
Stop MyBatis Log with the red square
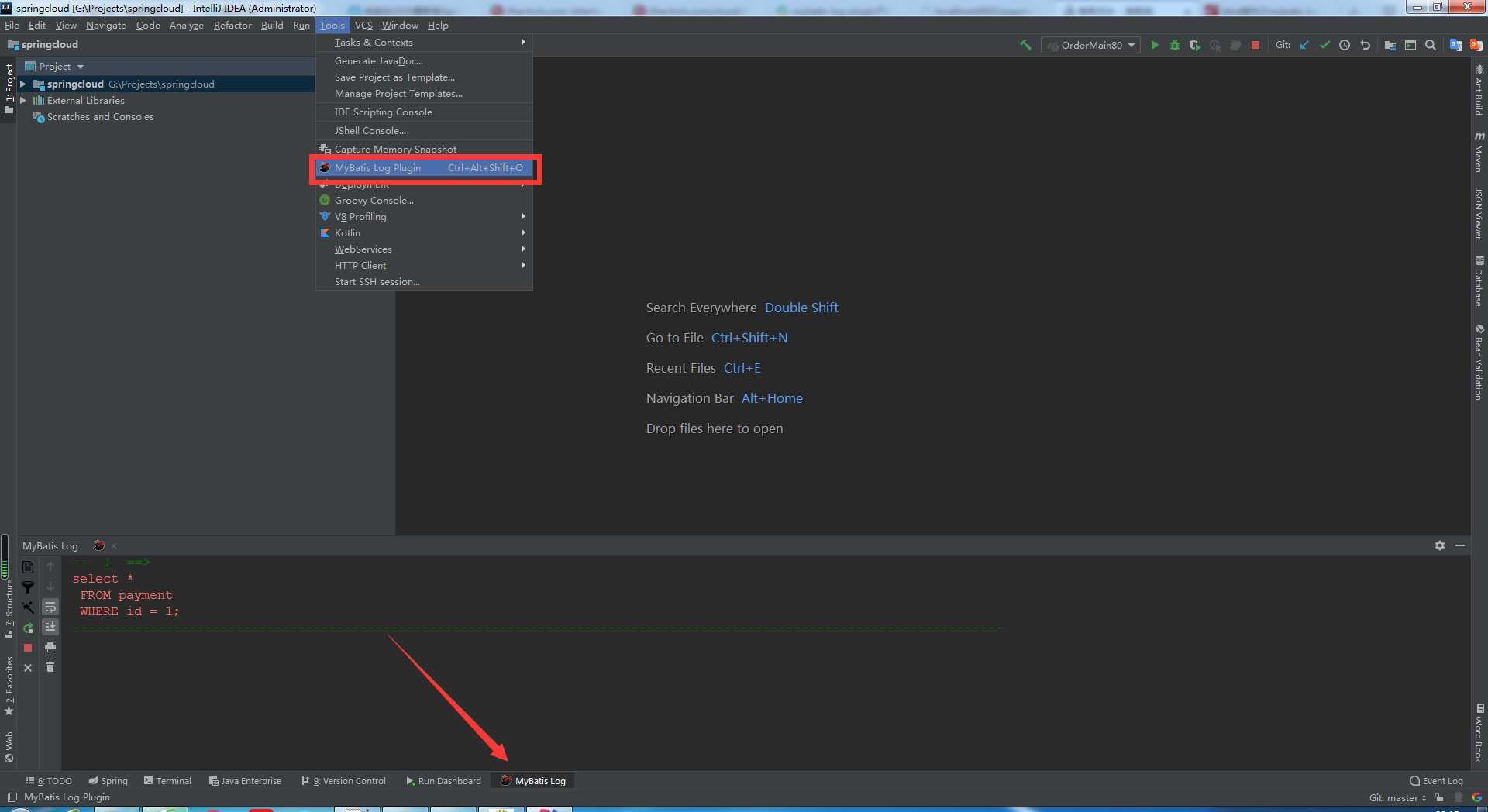[x=28, y=648]
